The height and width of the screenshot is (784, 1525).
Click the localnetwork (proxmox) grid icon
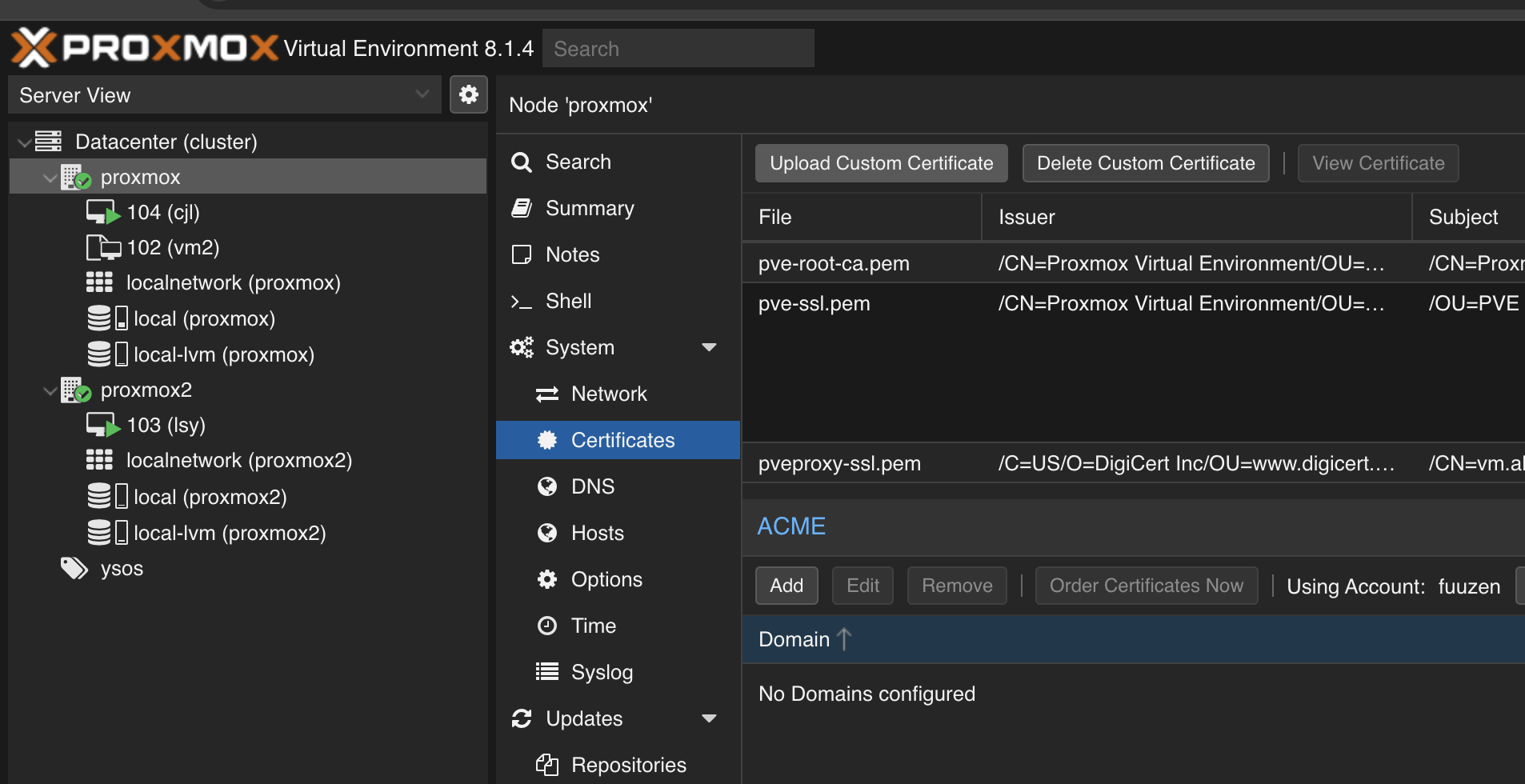(99, 282)
